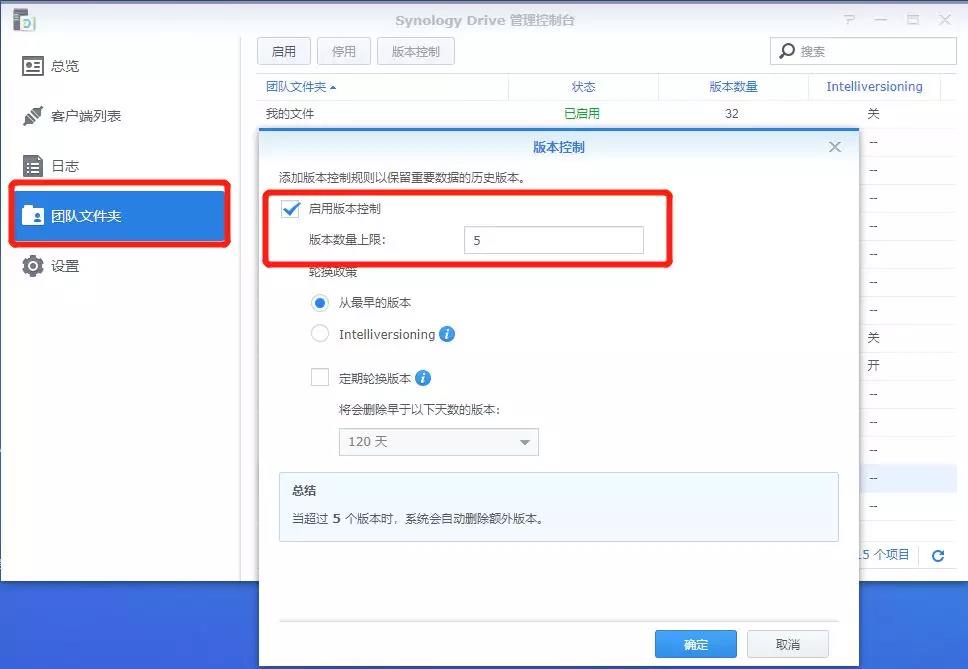Select the 我的文件 row
The height and width of the screenshot is (669, 968).
pos(606,114)
